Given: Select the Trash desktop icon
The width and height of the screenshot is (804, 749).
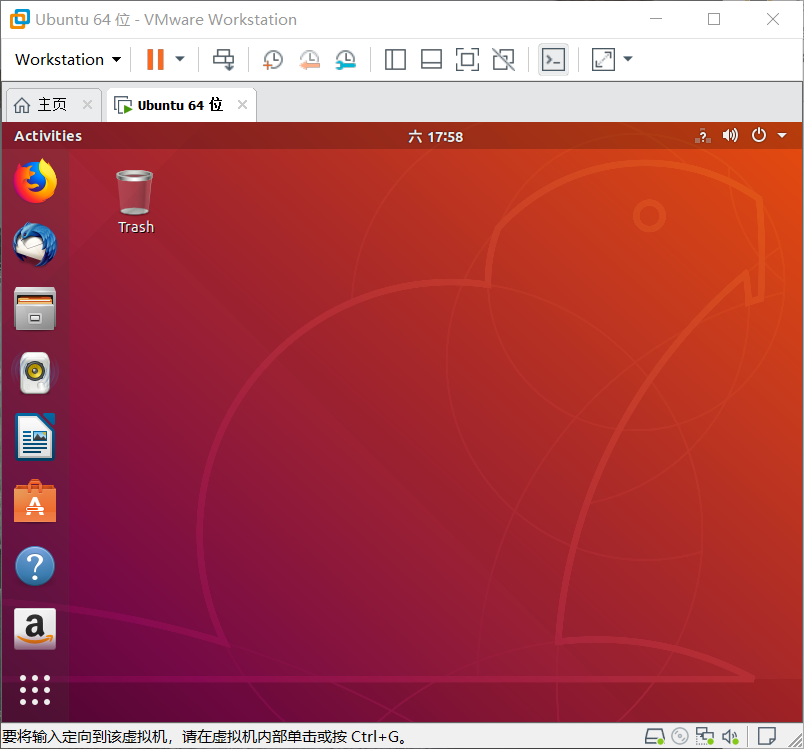Looking at the screenshot, I should tap(135, 203).
